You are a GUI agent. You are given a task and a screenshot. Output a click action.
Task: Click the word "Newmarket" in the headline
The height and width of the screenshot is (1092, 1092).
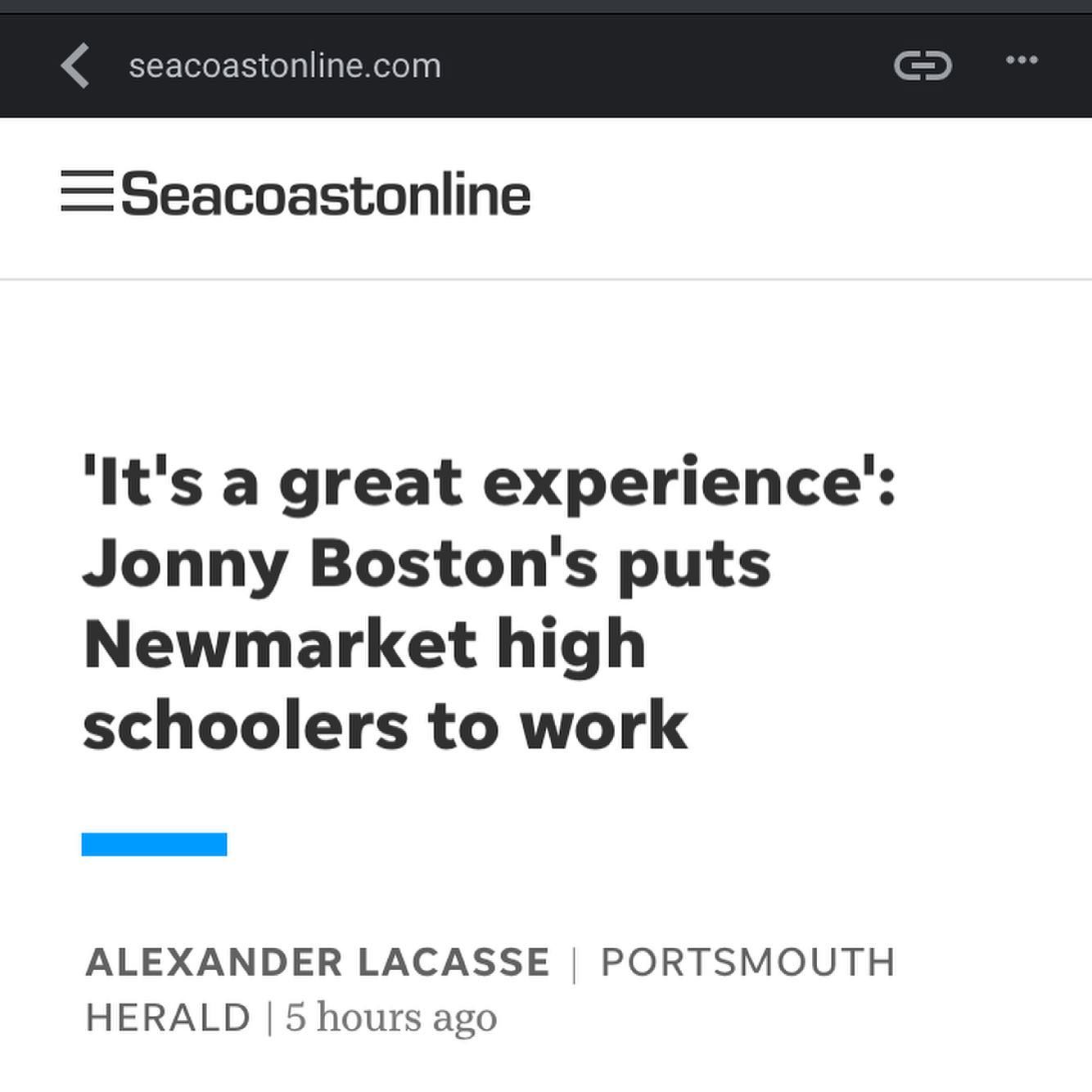[x=280, y=645]
